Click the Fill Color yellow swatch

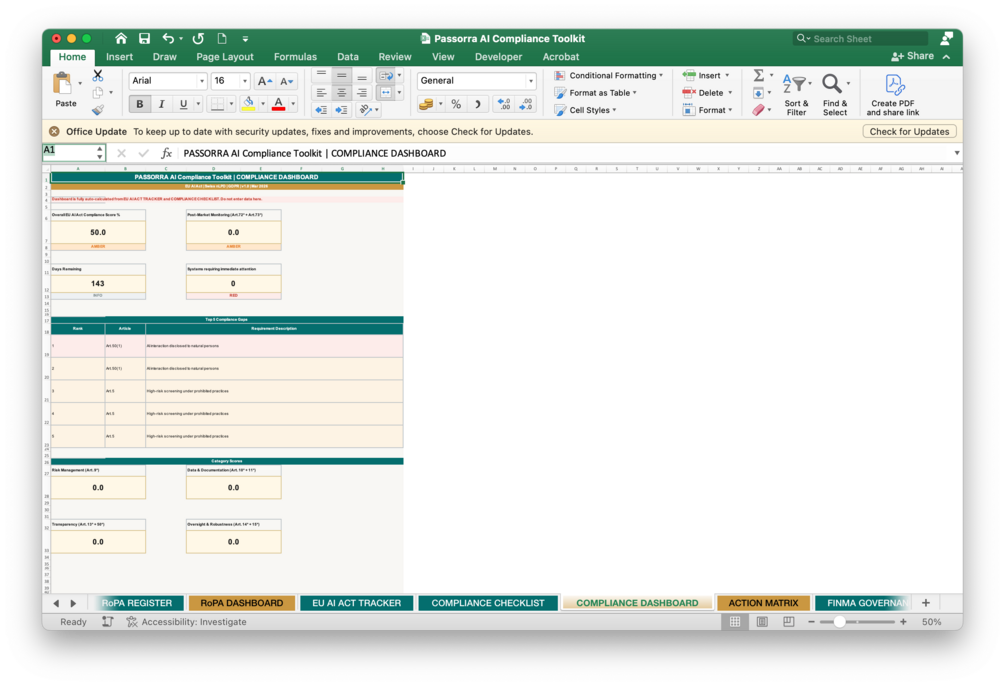pos(249,104)
